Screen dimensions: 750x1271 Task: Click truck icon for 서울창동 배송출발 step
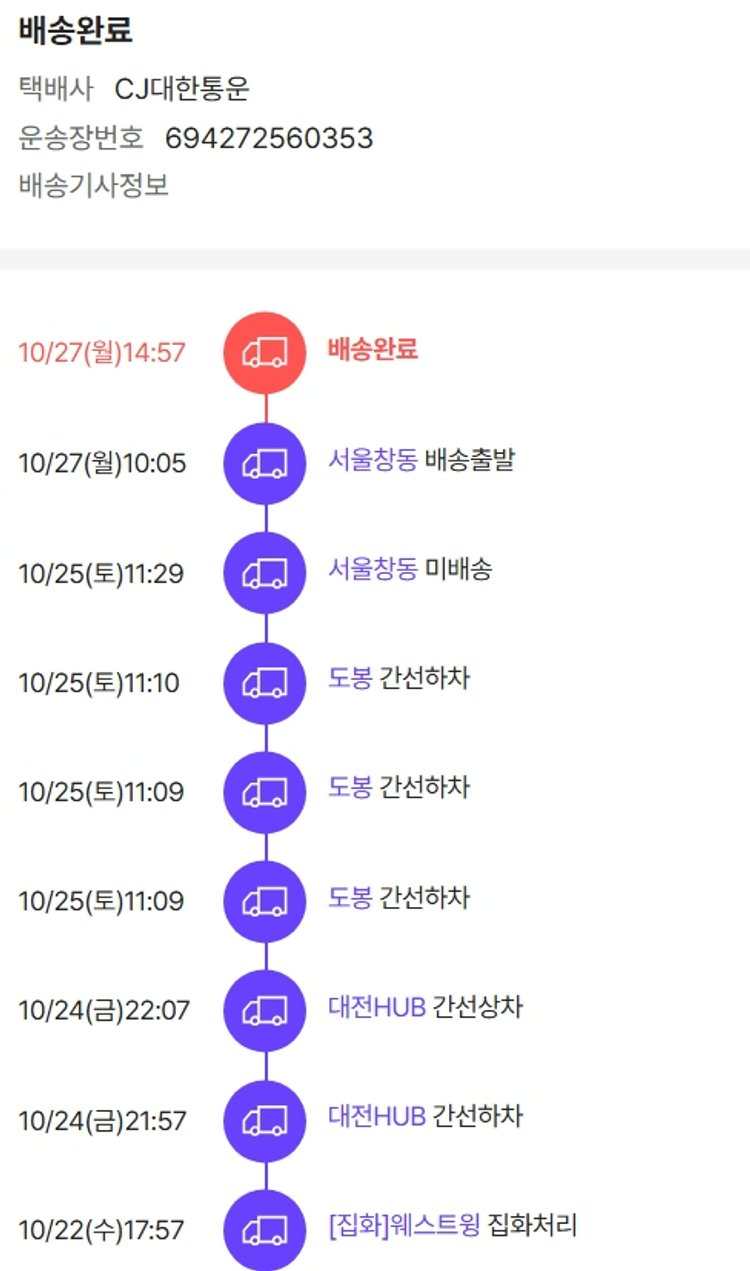click(265, 463)
